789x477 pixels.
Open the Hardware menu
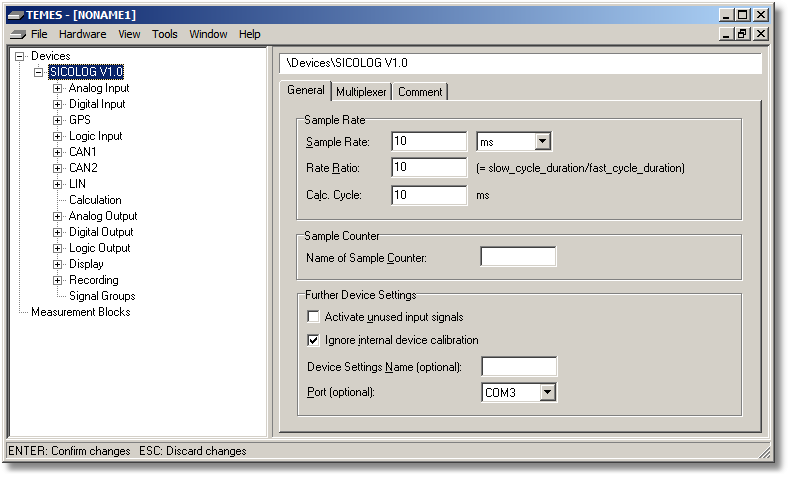[83, 34]
